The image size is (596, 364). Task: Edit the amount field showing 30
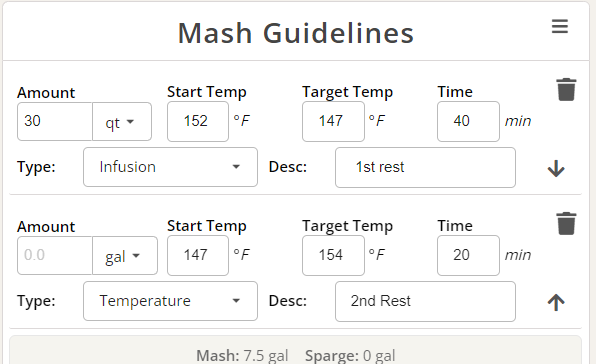pos(55,122)
